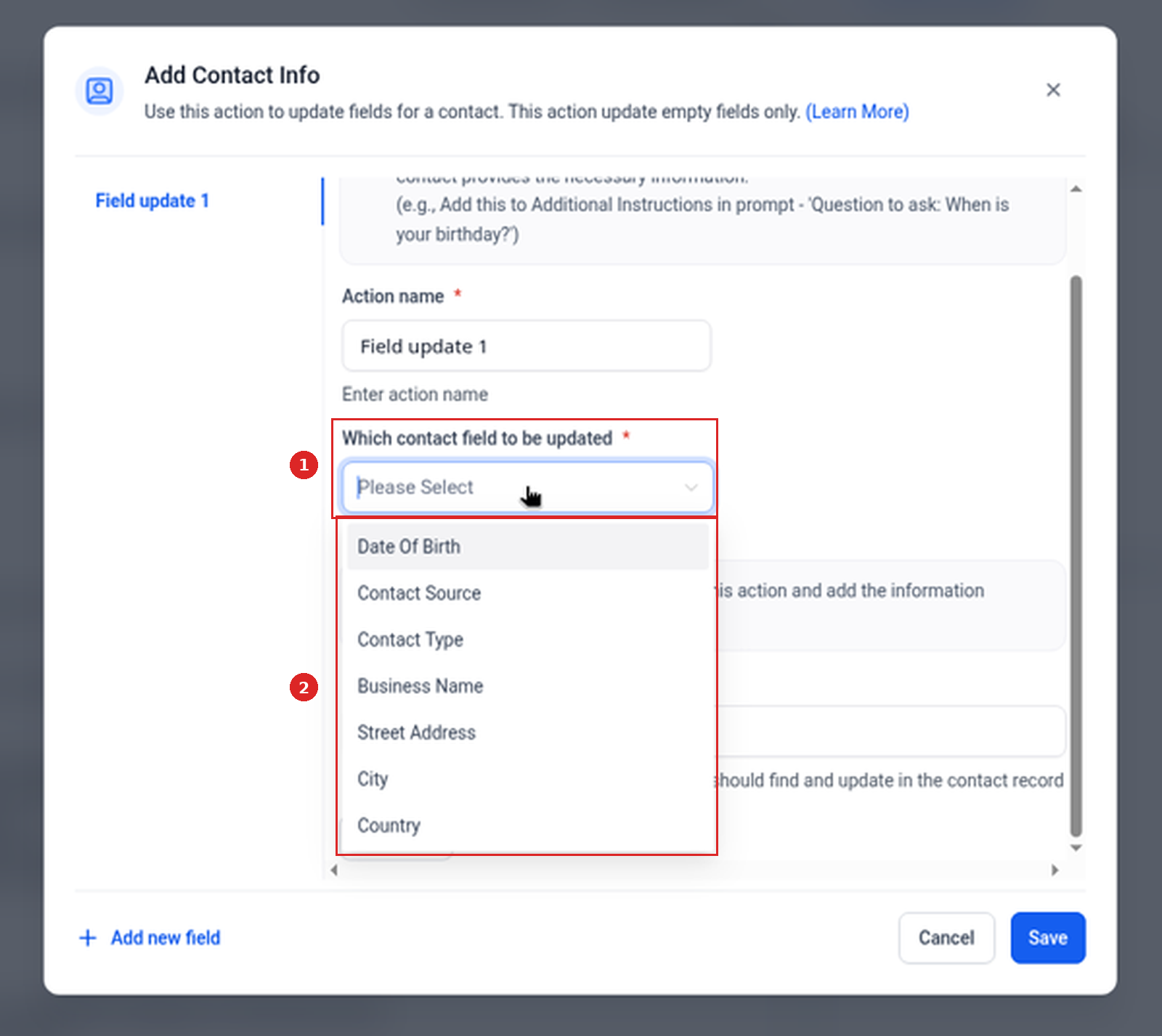The height and width of the screenshot is (1036, 1162).
Task: Open the contact field Please Select dropdown
Action: click(527, 487)
